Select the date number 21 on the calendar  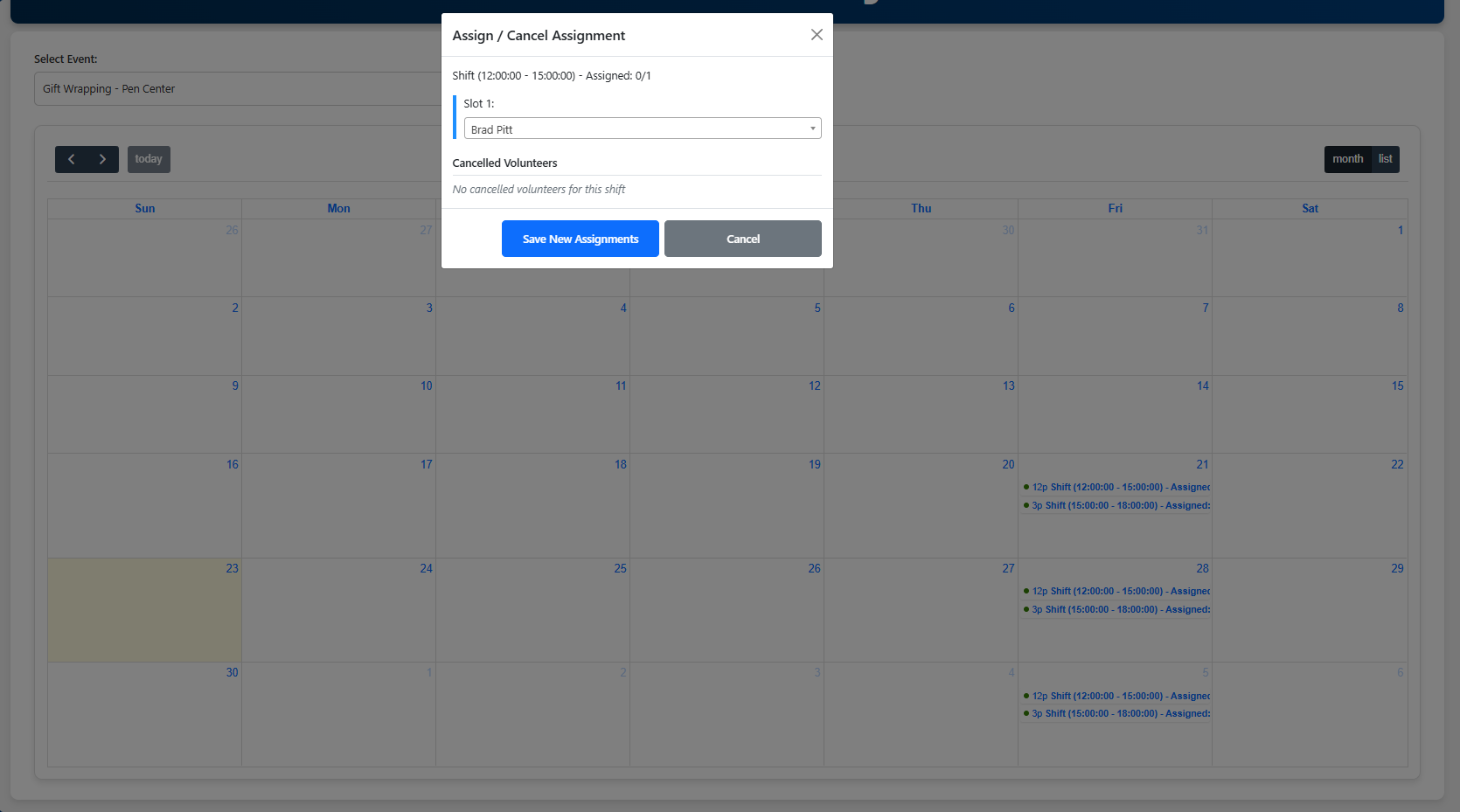pyautogui.click(x=1201, y=464)
